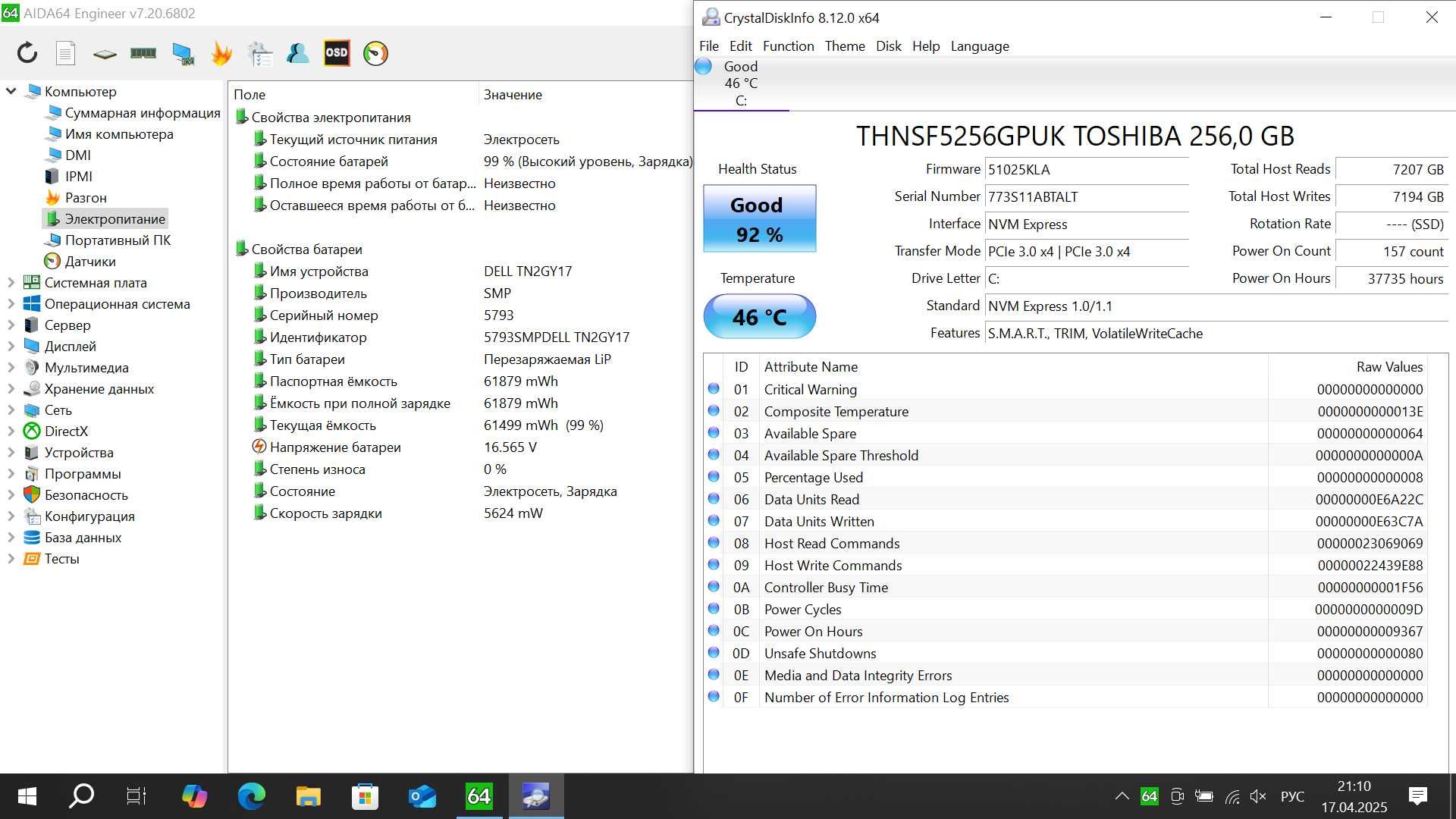Screen dimensions: 1456x819
Task: Open the AIDA64 report wizard toolbar icon
Action: tap(260, 53)
